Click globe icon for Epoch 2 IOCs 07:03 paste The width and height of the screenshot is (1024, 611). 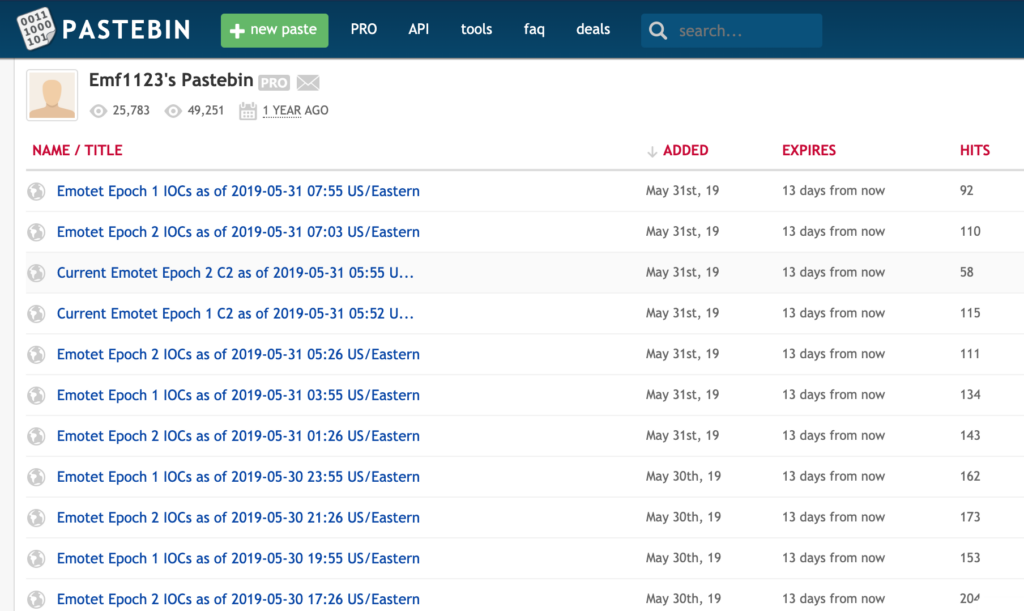[37, 232]
